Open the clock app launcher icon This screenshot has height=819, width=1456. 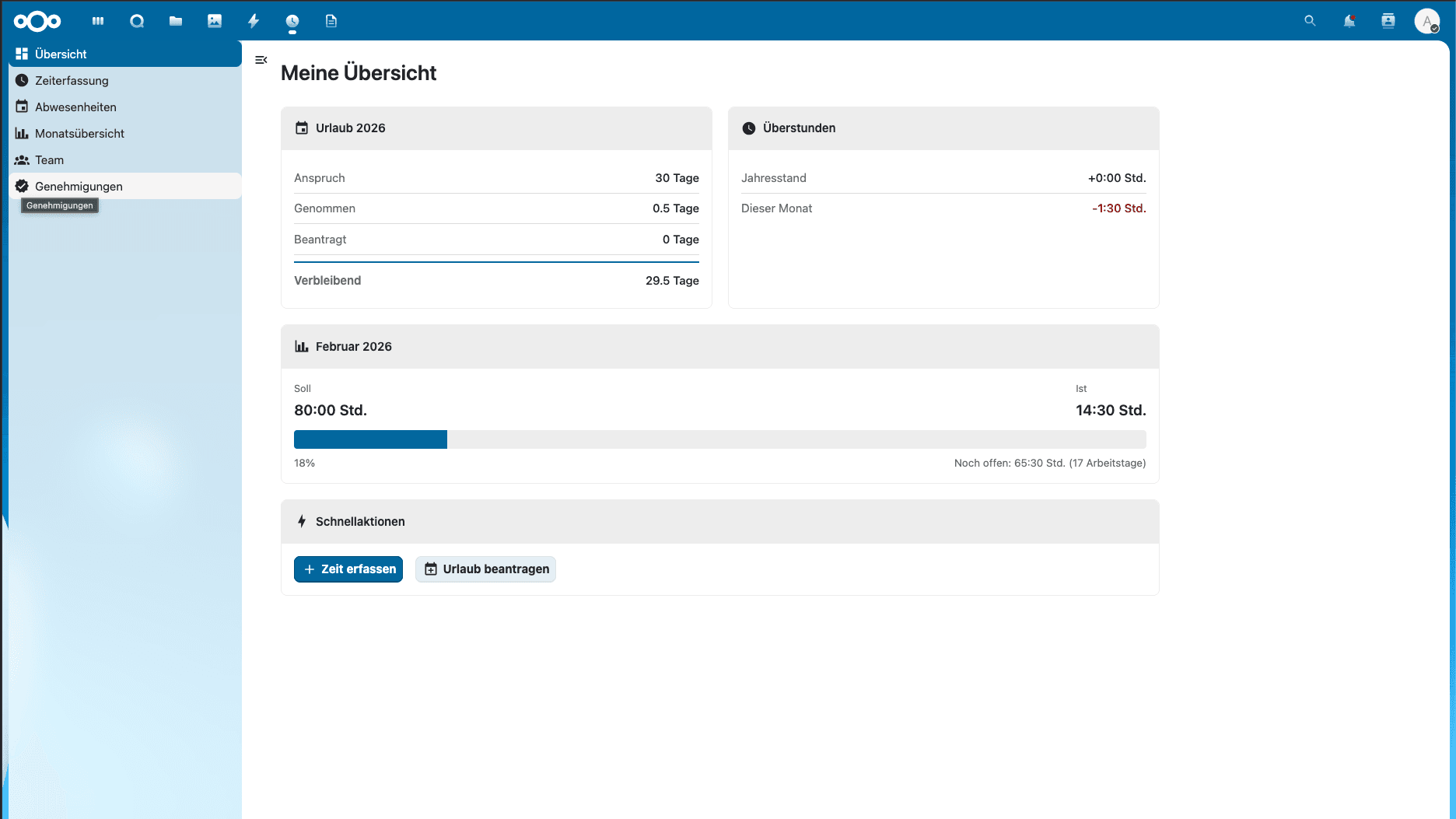(292, 21)
